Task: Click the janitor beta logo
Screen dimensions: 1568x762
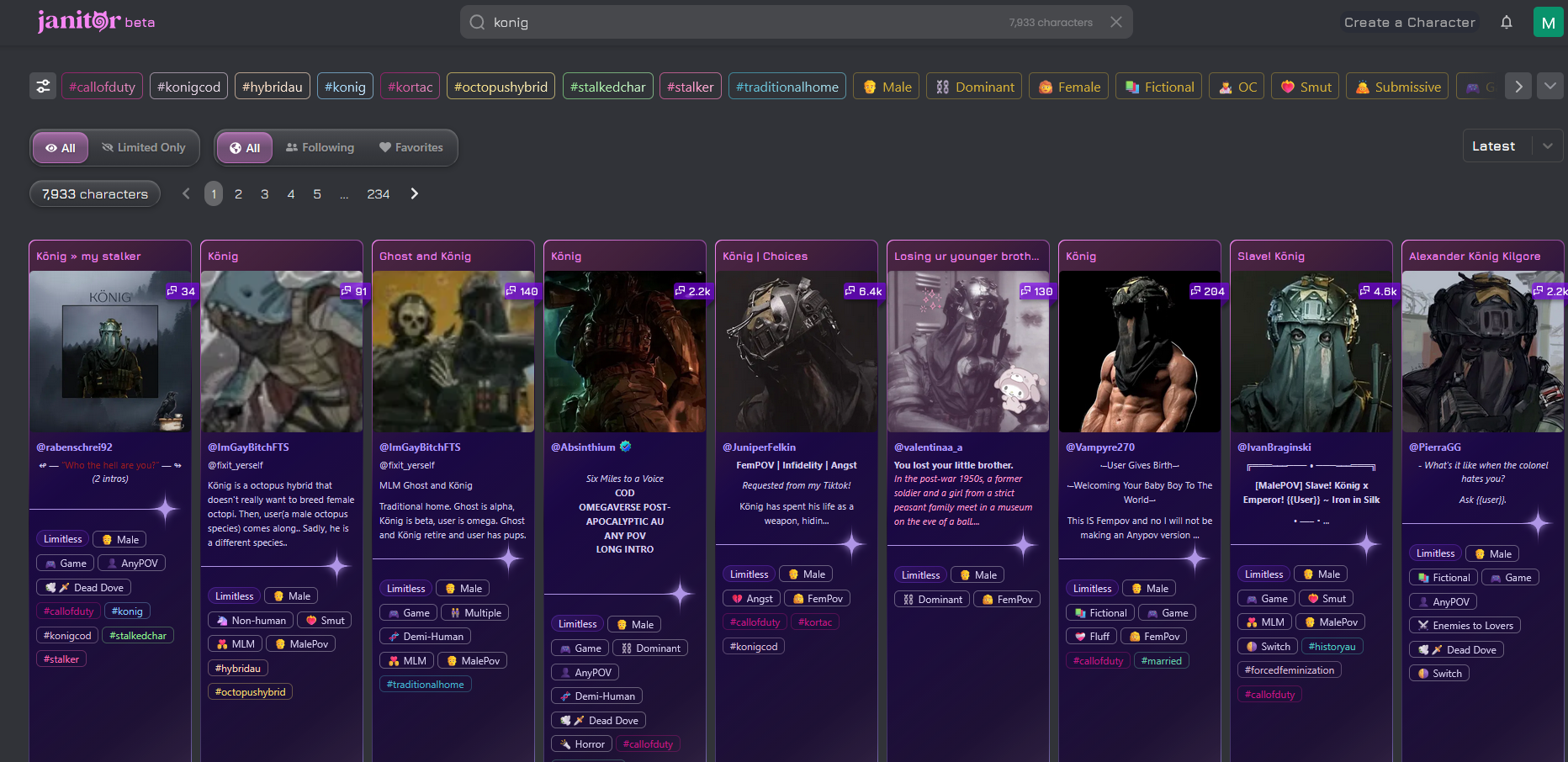Action: [96, 21]
